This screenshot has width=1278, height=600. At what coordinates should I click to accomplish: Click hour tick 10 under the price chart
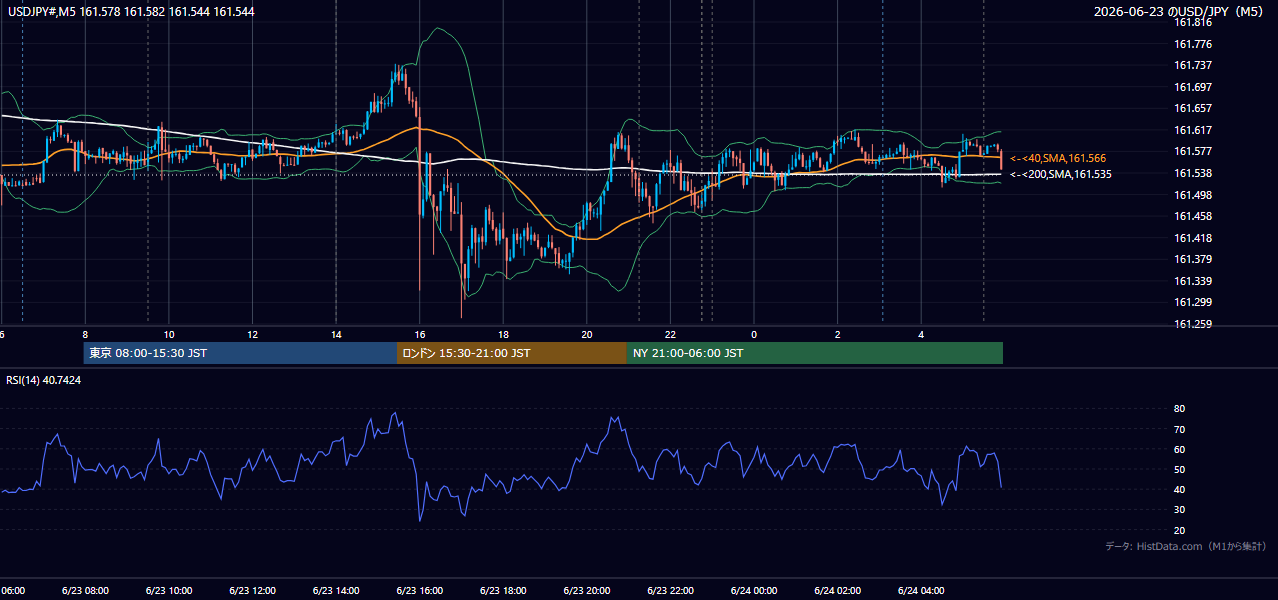[168, 334]
